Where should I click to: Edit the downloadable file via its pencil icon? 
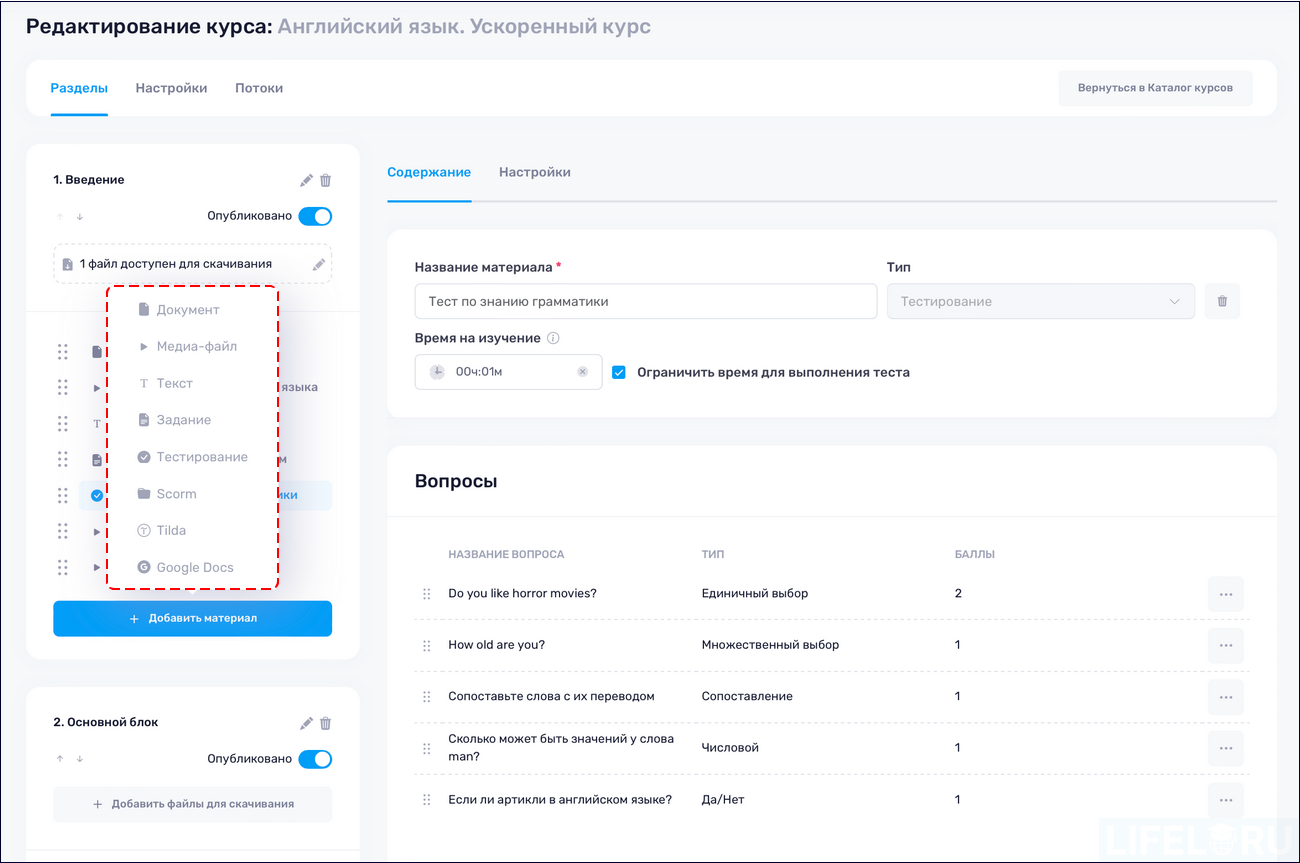[x=318, y=263]
